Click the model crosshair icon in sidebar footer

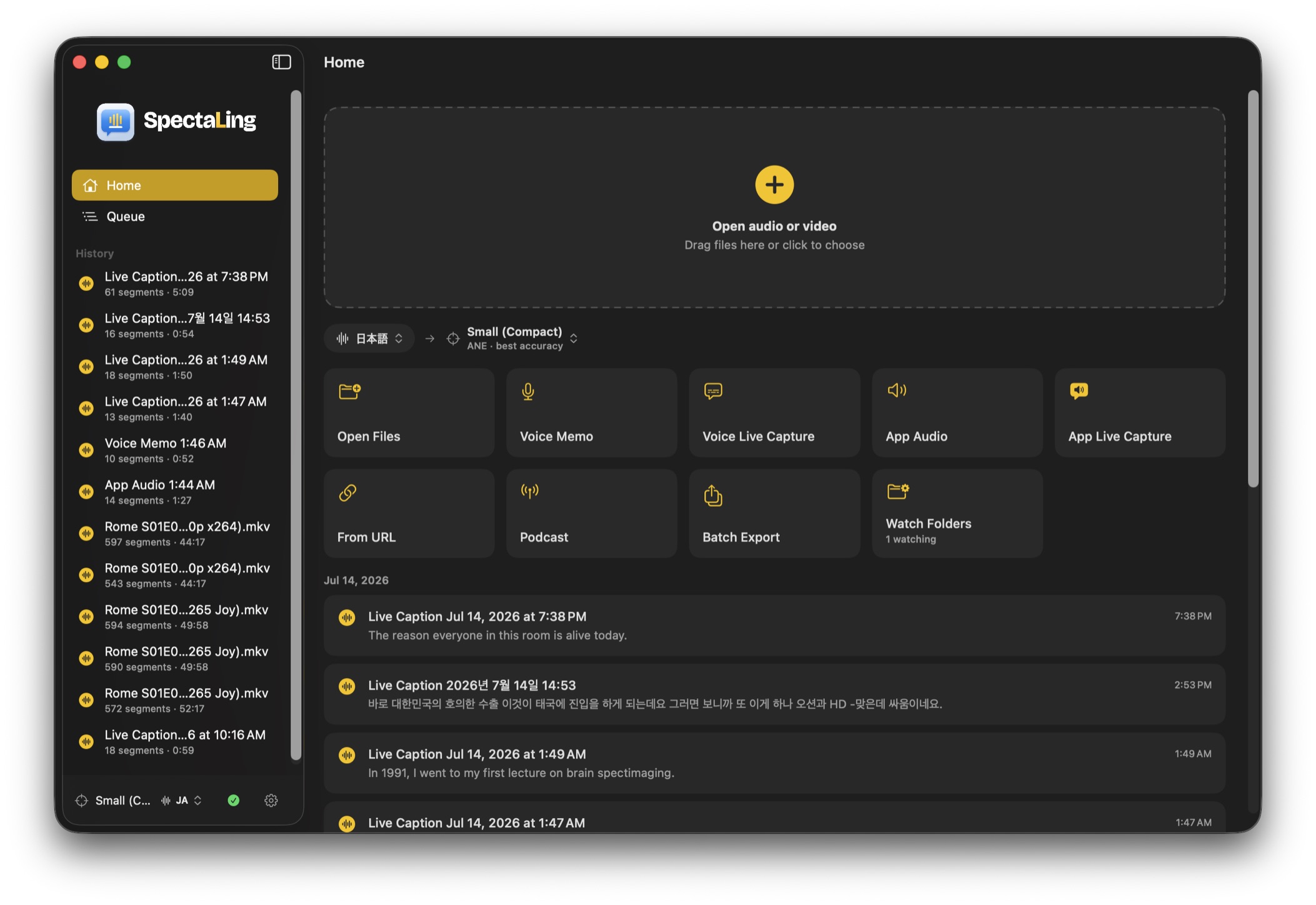pyautogui.click(x=81, y=800)
